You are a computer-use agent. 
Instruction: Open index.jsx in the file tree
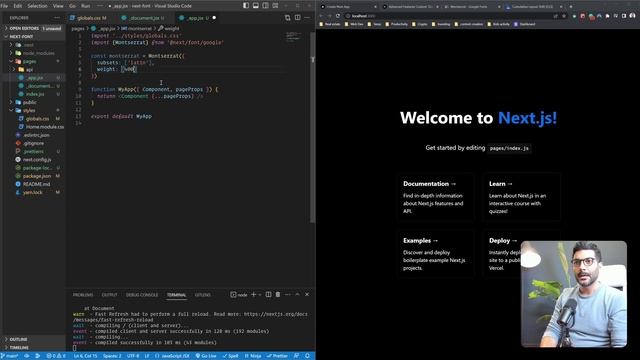[35, 94]
